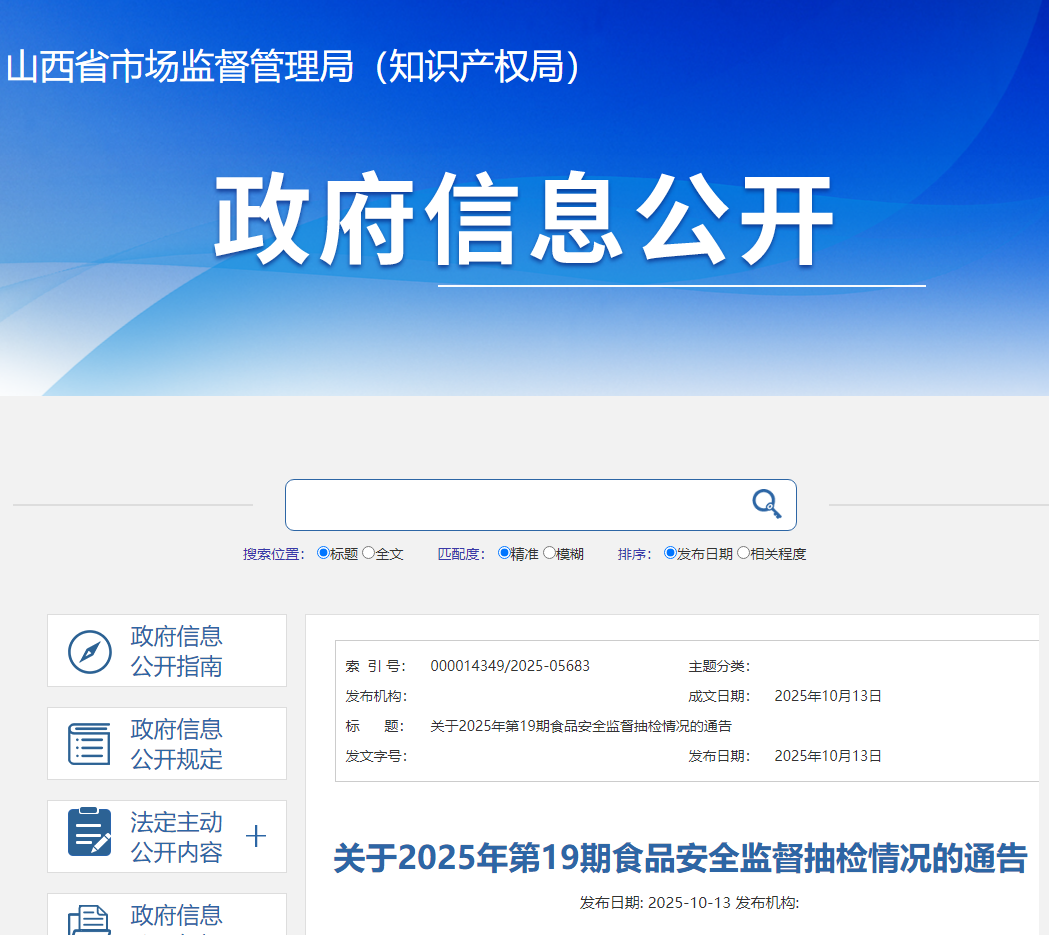Select the 标题 search position radio button
1049x935 pixels.
[x=323, y=553]
